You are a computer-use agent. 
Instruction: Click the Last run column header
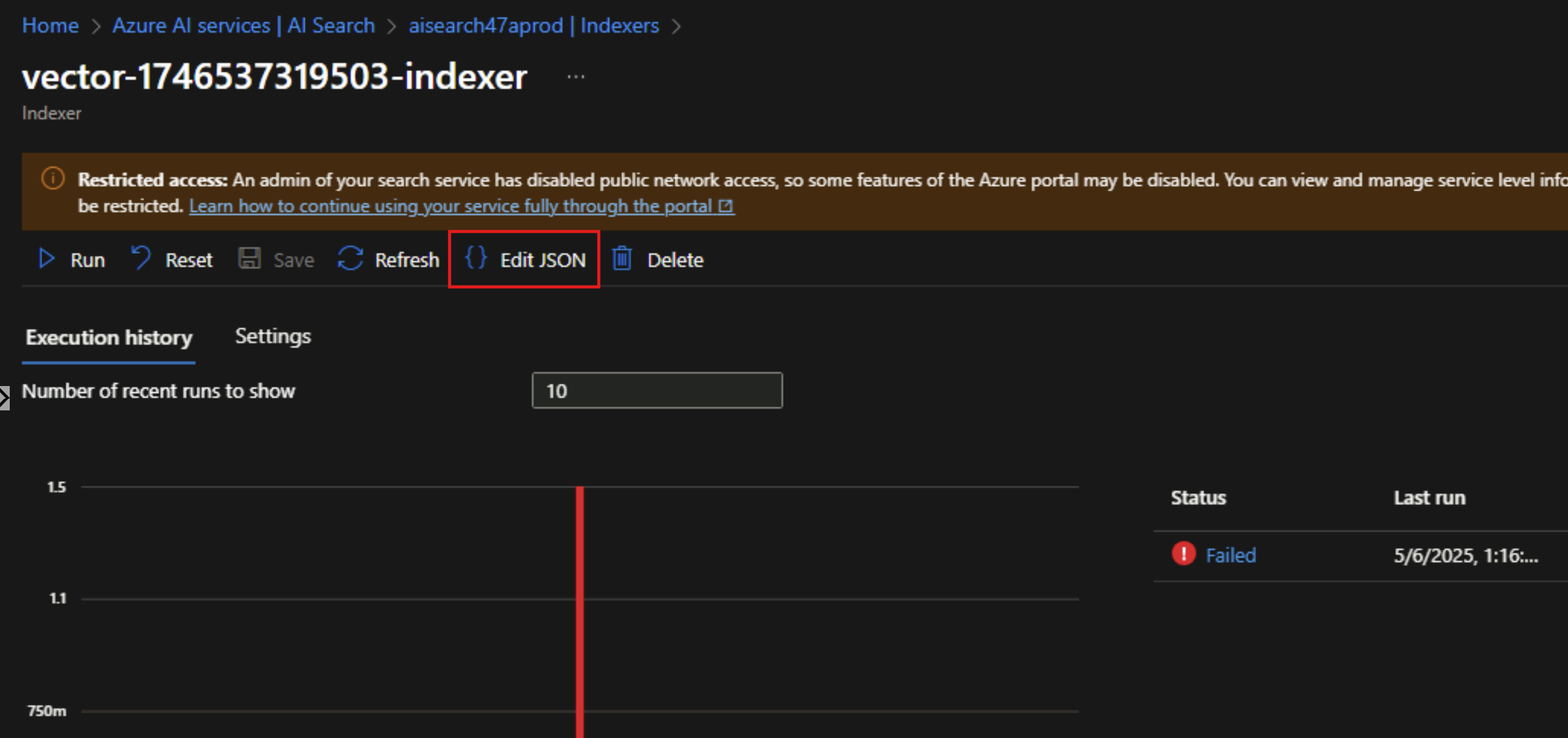(x=1429, y=497)
